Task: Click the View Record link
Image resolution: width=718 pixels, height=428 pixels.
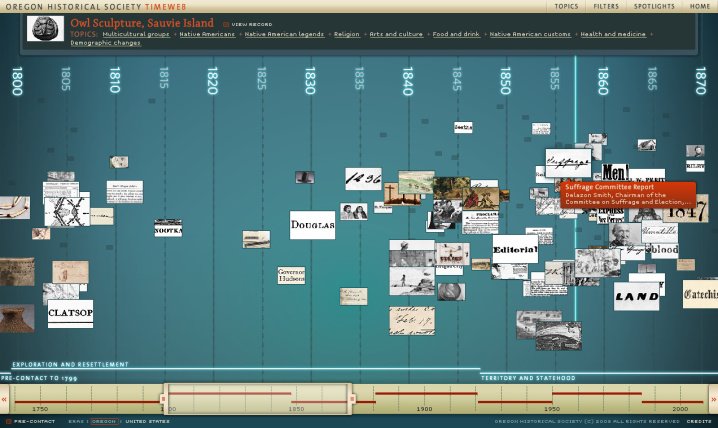Action: tap(248, 24)
